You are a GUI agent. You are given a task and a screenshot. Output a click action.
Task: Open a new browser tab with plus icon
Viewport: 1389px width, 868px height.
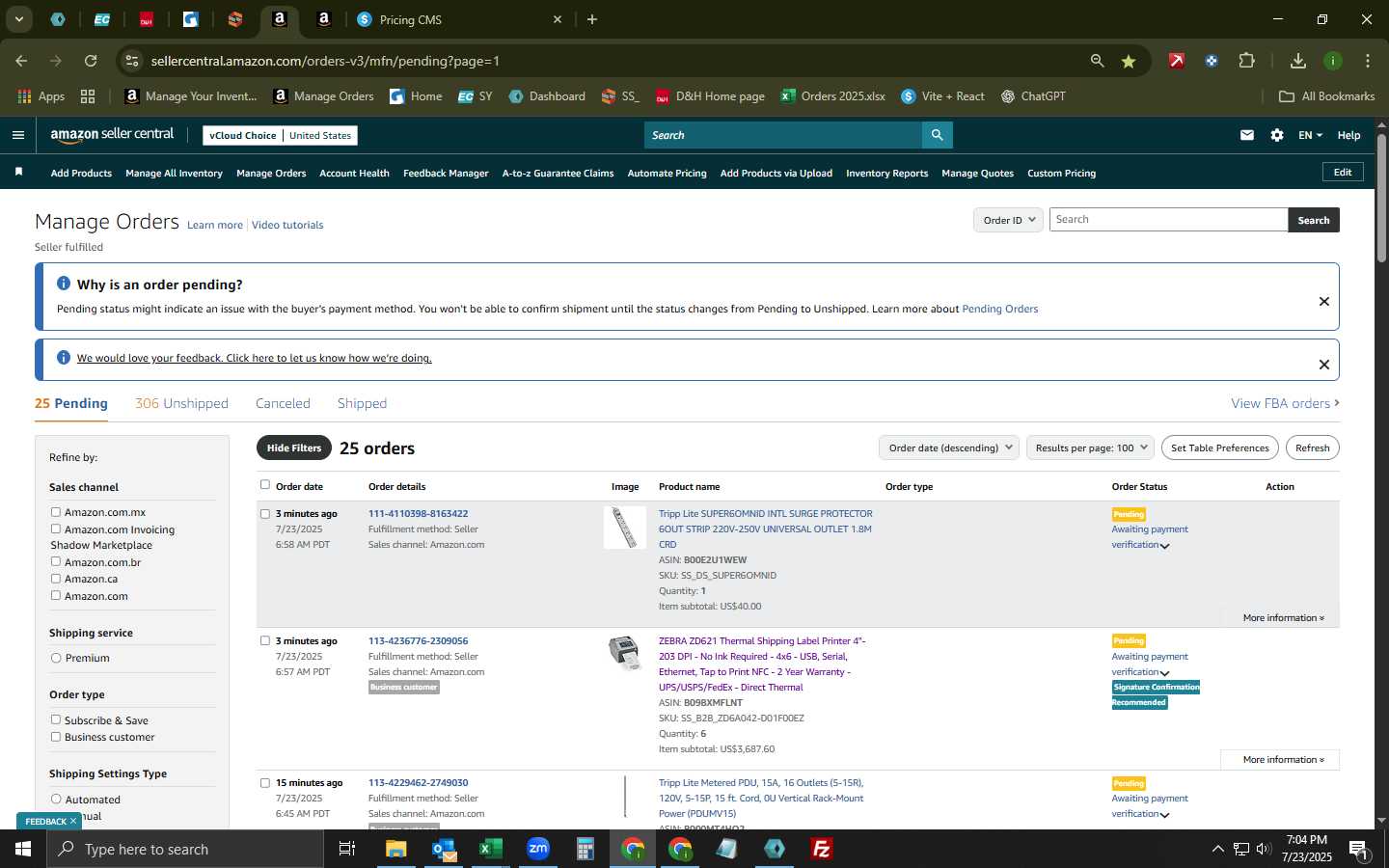(592, 19)
